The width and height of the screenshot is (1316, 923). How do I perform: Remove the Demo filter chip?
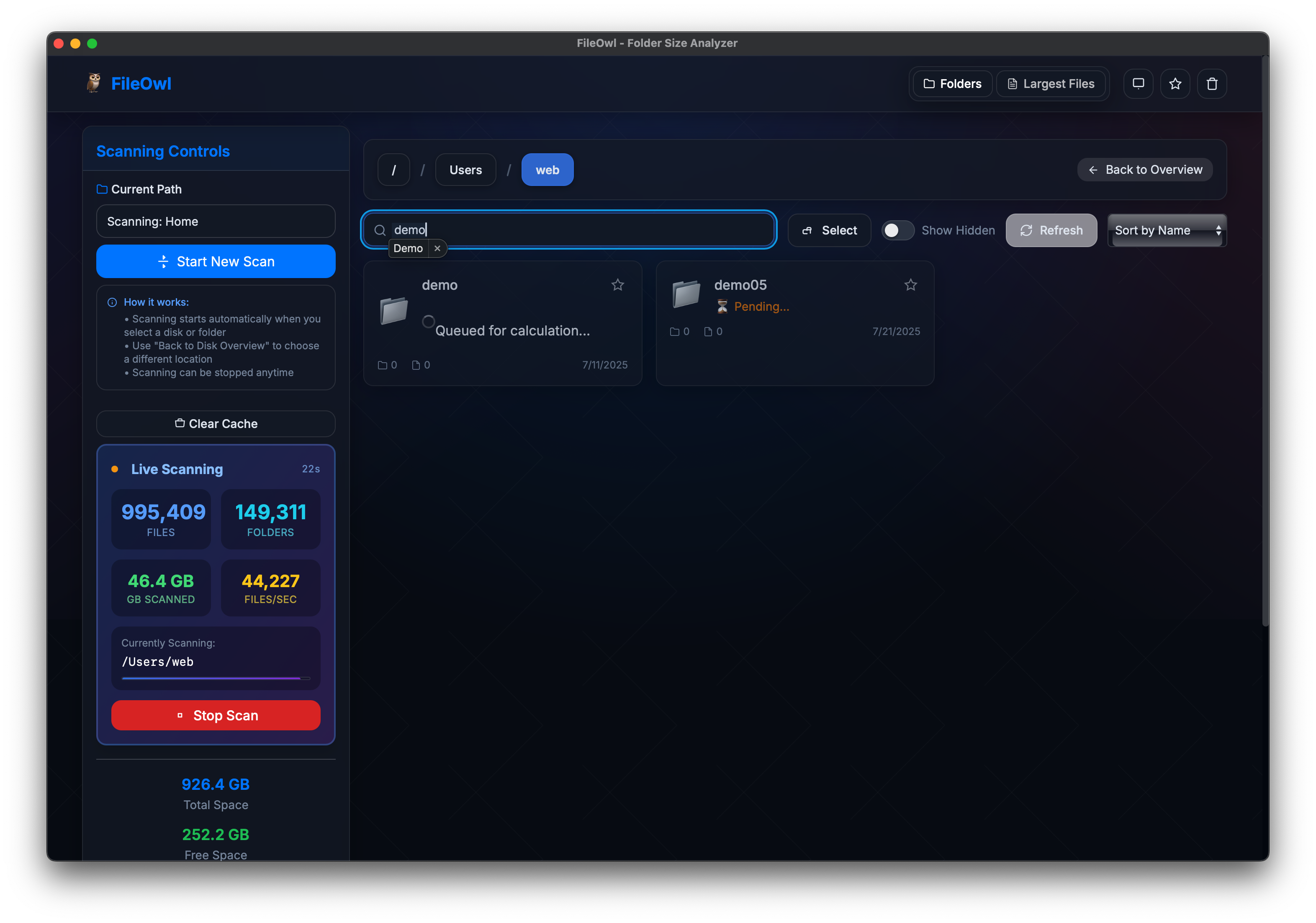(x=437, y=248)
